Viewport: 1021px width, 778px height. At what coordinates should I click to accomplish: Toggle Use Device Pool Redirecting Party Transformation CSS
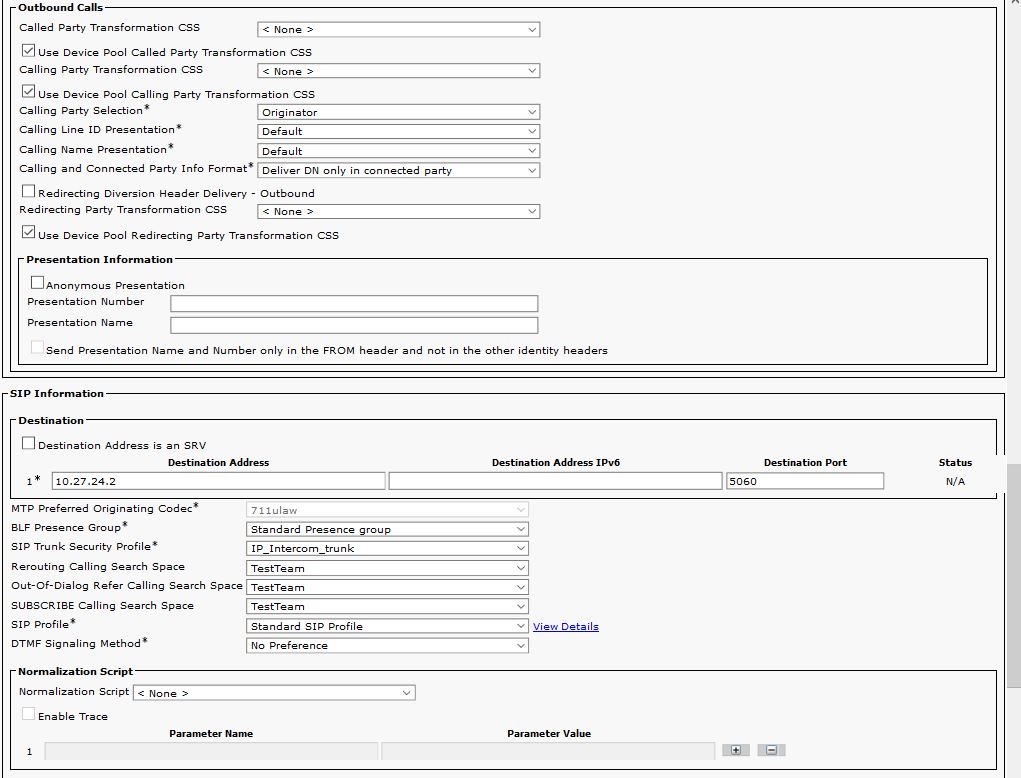(x=29, y=234)
